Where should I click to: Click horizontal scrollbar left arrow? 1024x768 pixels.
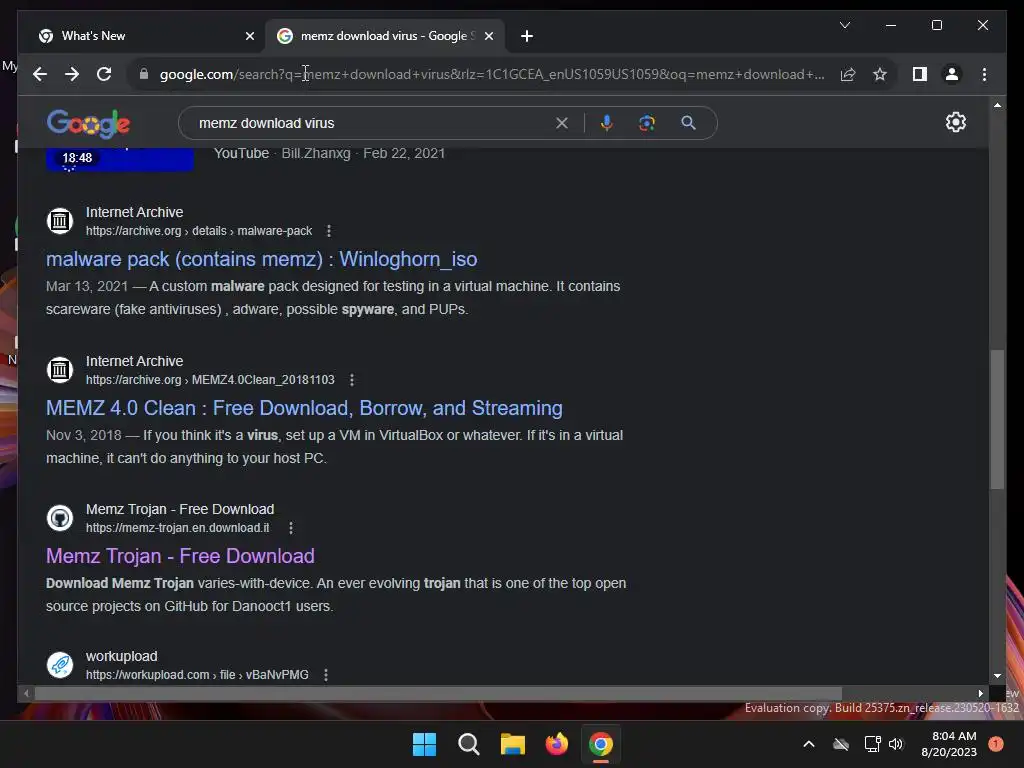(26, 694)
